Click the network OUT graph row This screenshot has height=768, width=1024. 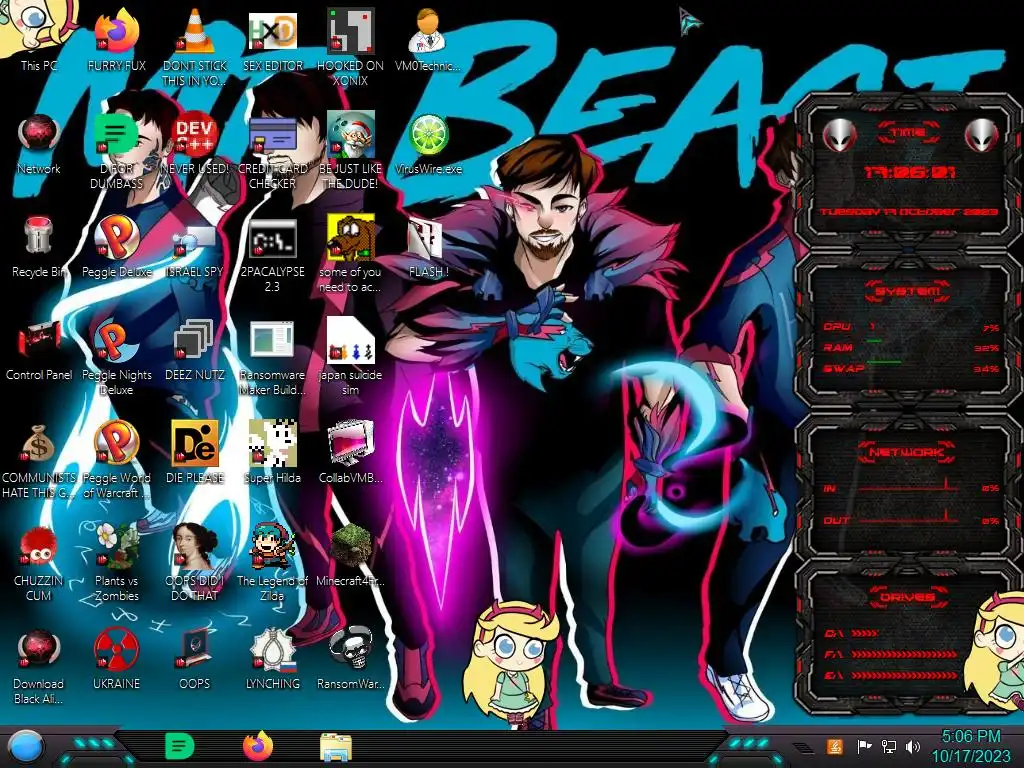(911, 520)
